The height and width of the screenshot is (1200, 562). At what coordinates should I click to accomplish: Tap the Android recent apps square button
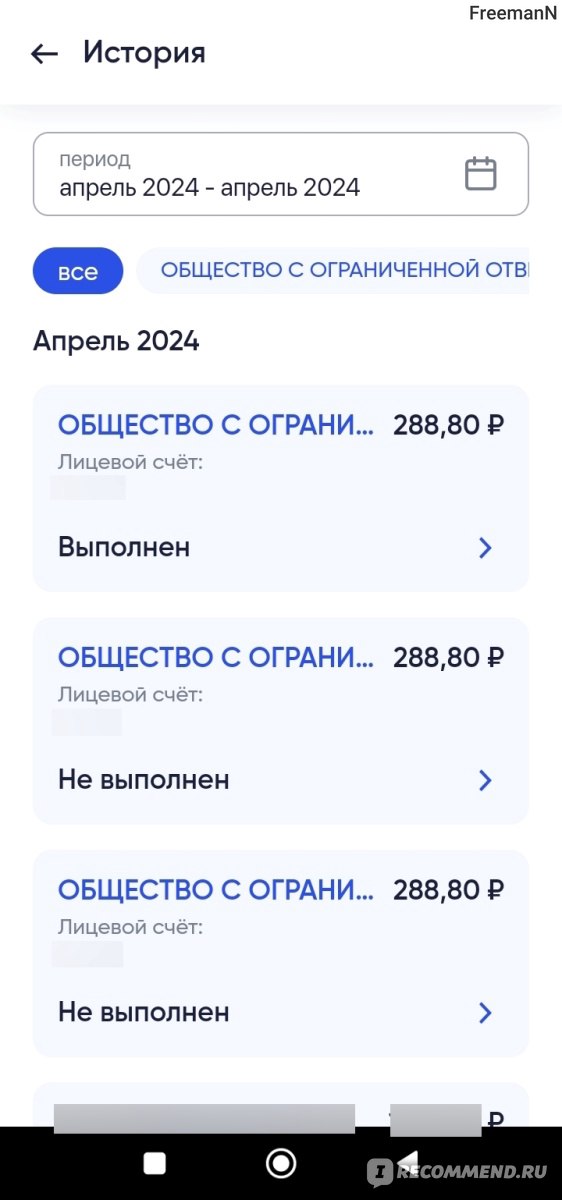[x=154, y=1162]
